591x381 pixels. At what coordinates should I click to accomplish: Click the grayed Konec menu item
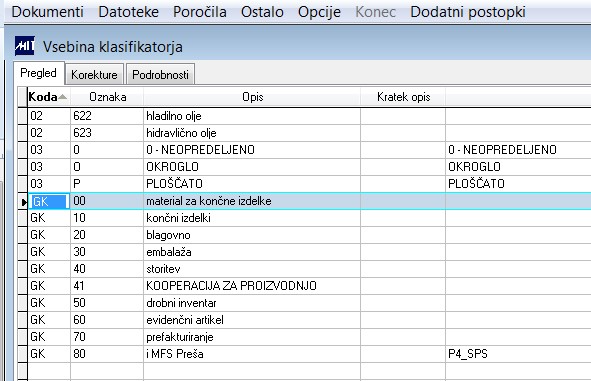point(375,12)
